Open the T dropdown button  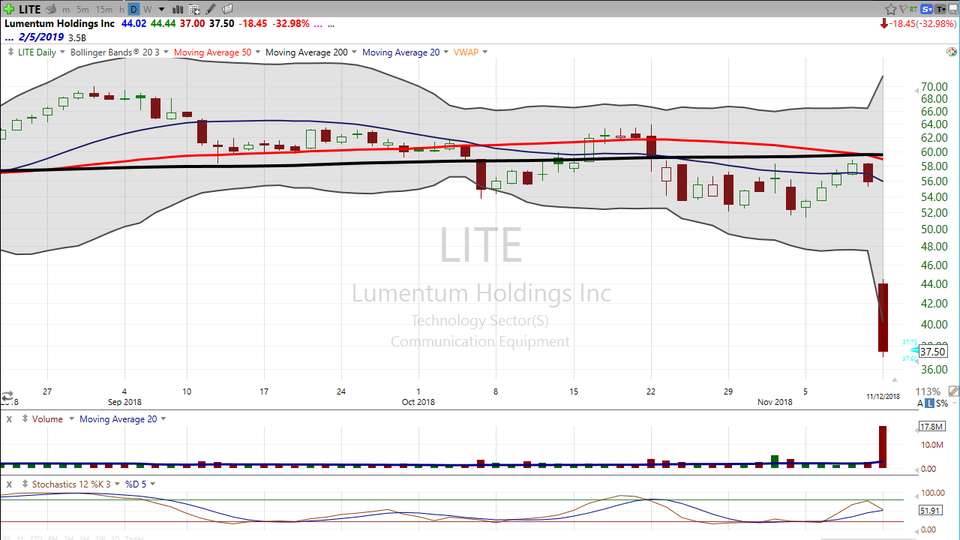940,9
